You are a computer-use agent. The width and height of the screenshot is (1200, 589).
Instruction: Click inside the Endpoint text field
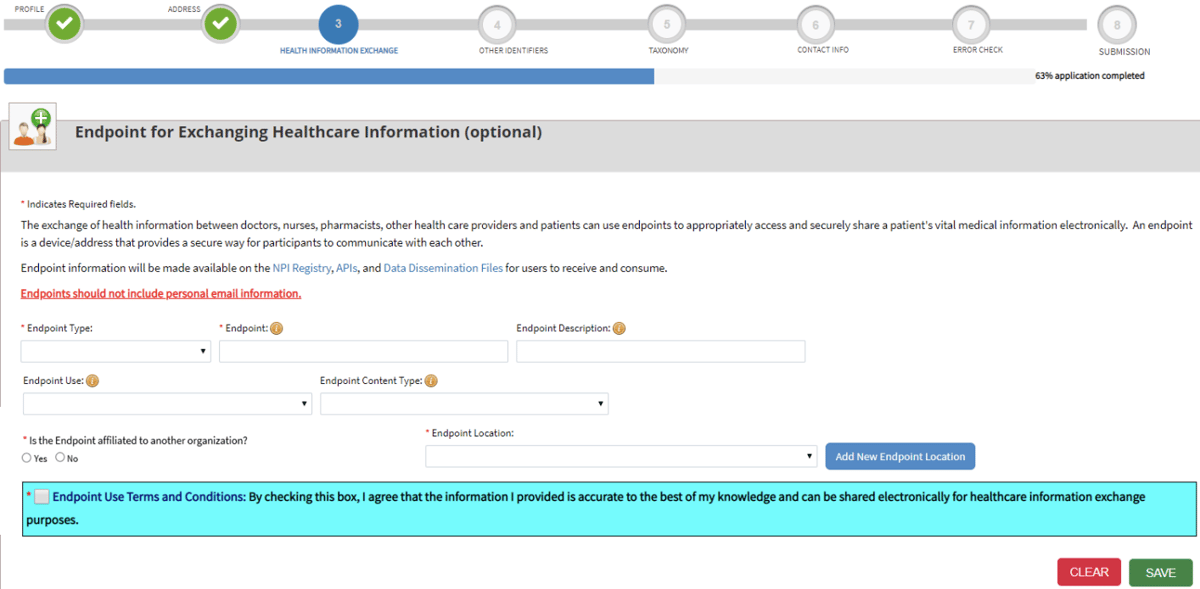(363, 351)
